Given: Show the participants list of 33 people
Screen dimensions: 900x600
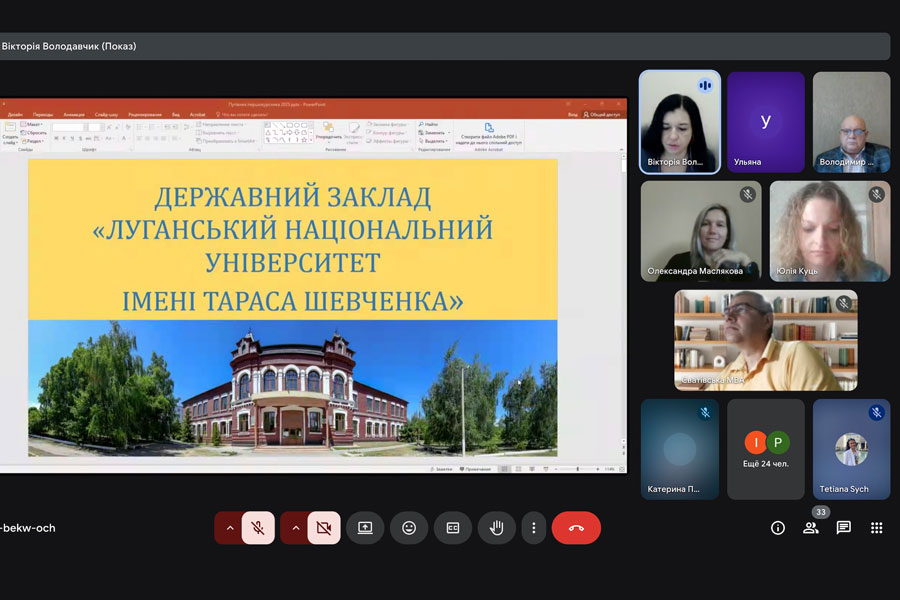Looking at the screenshot, I should coord(811,528).
